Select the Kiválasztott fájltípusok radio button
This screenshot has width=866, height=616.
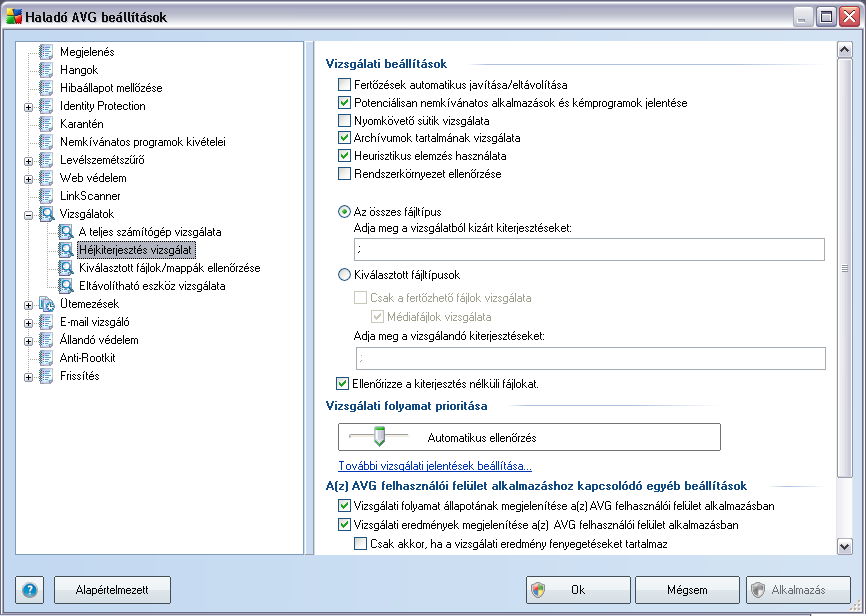click(344, 275)
